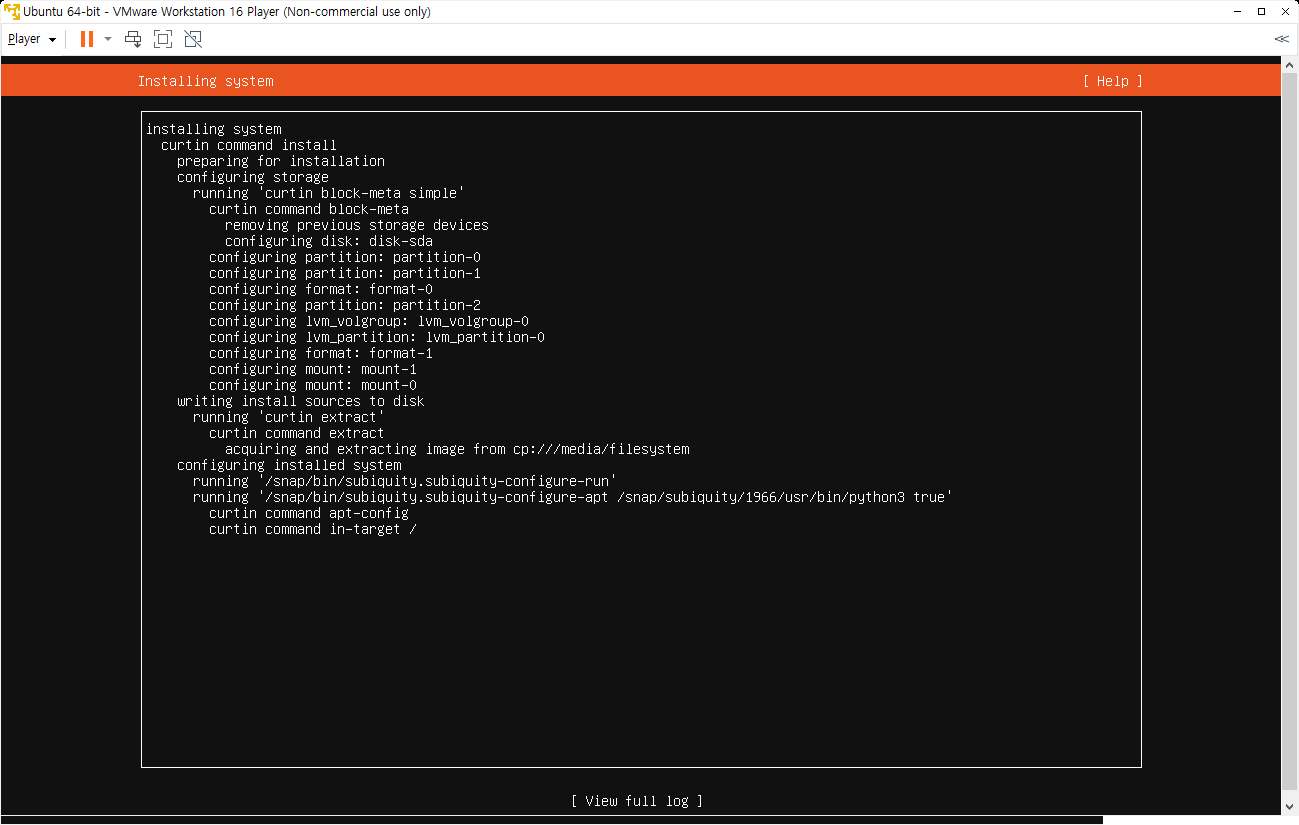Enter full screen mode
The height and width of the screenshot is (825, 1299).
pyautogui.click(x=163, y=39)
